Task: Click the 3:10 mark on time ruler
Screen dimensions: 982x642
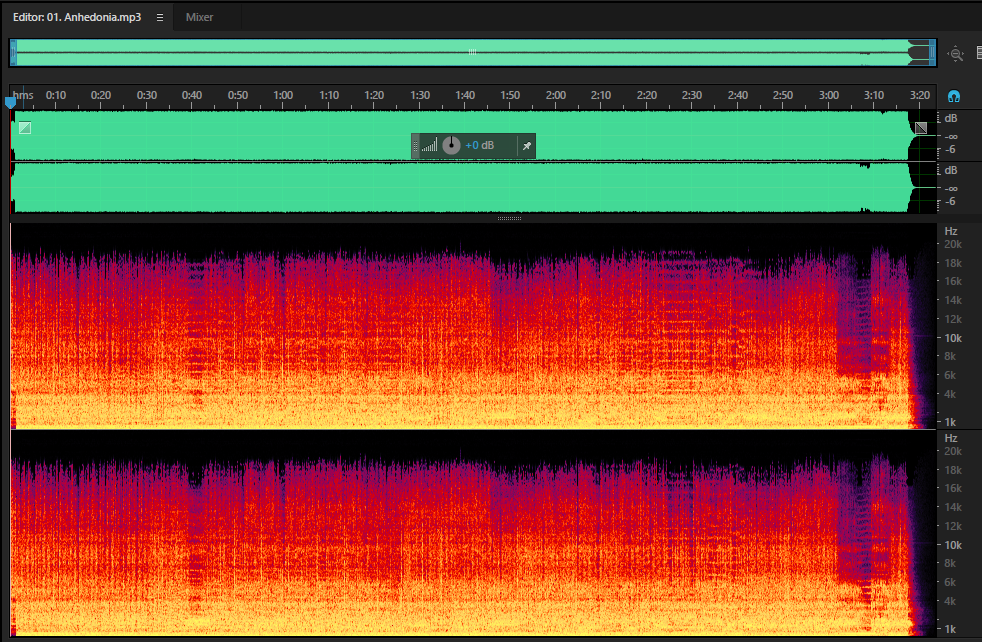Action: pos(874,95)
